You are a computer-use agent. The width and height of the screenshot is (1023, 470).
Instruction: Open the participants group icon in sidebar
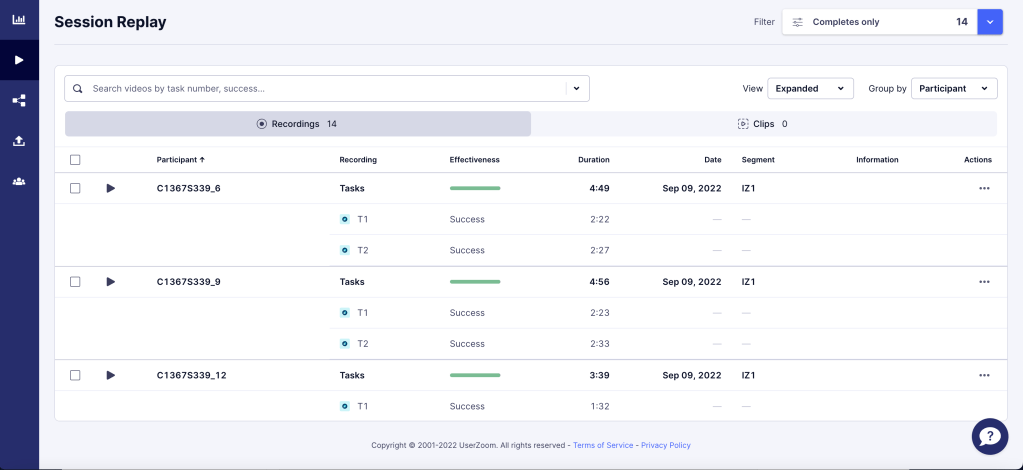(19, 181)
